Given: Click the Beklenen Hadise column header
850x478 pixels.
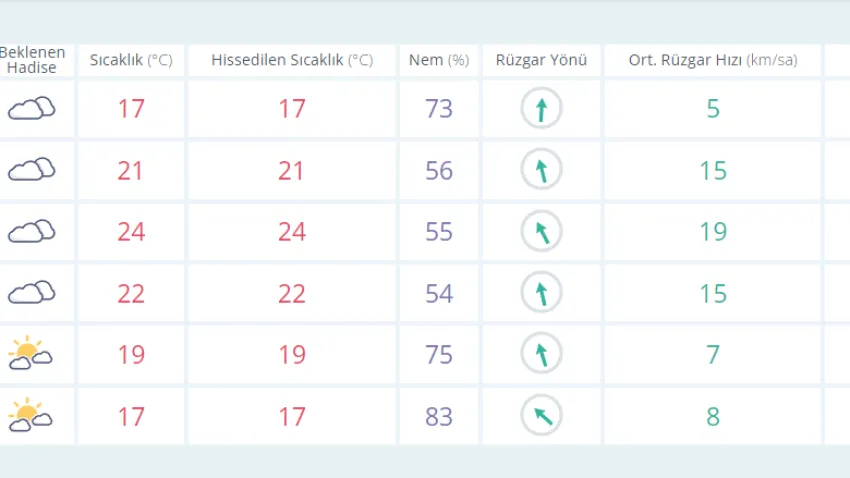Looking at the screenshot, I should tap(32, 60).
